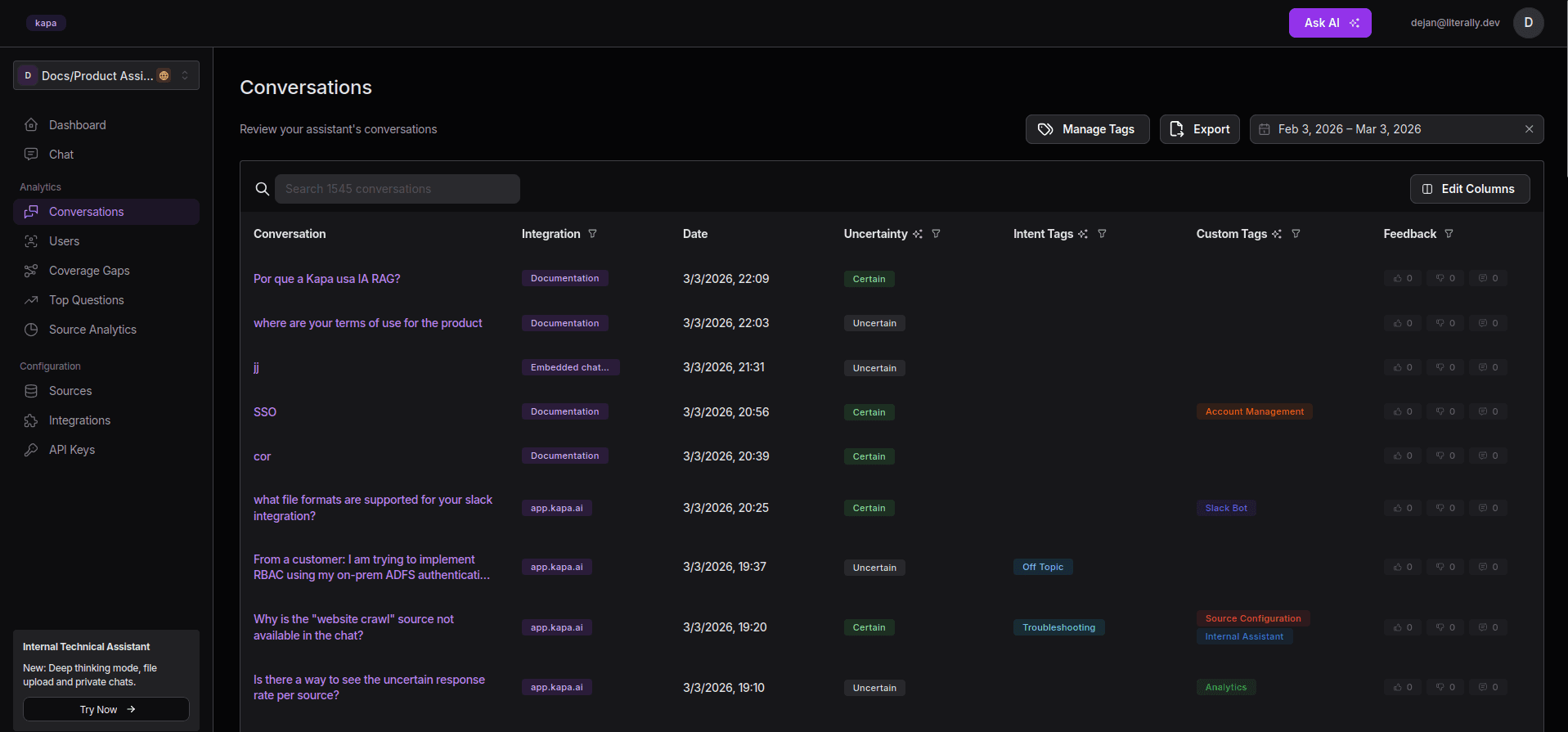Image resolution: width=1568 pixels, height=732 pixels.
Task: Open conversation 'Por que a Kapa usa IA RAG?'
Action: click(x=326, y=279)
